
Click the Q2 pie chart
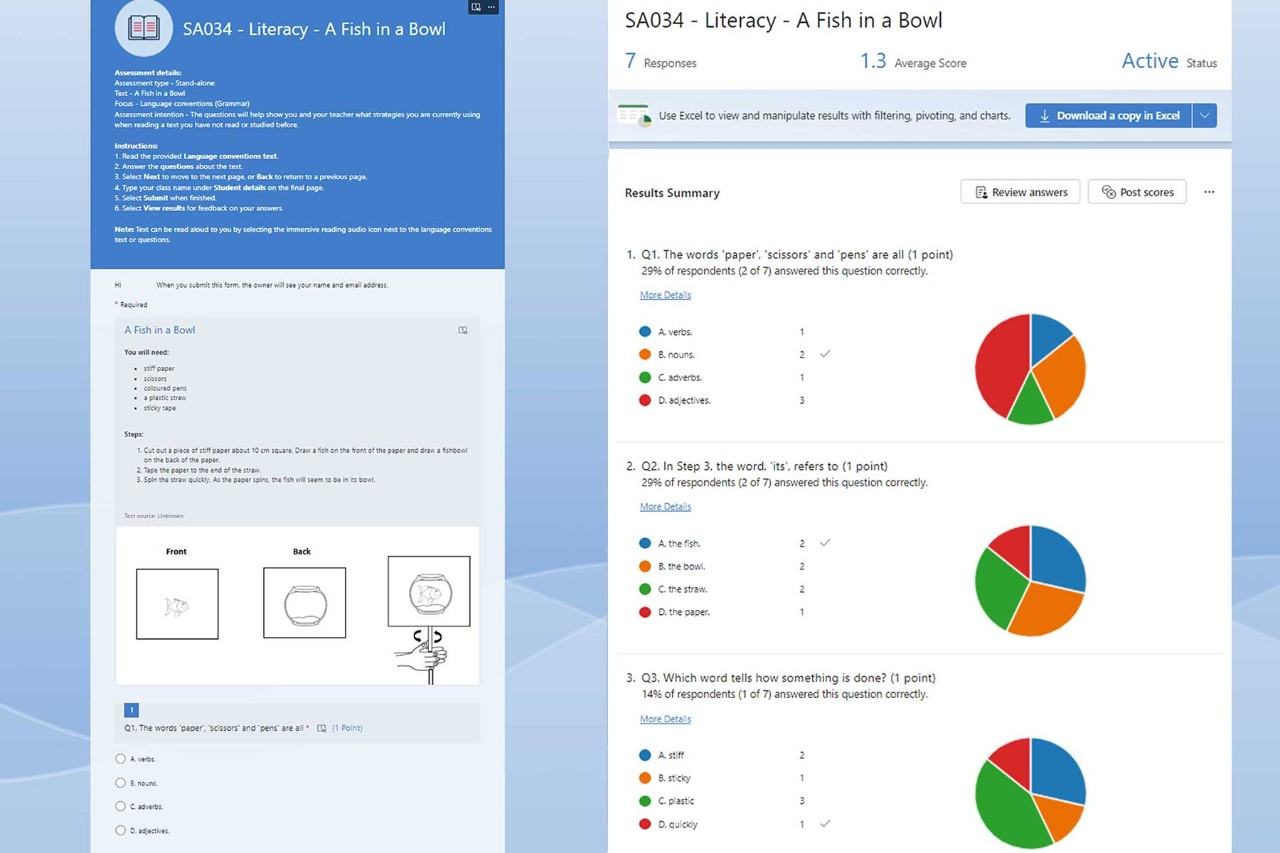tap(1030, 581)
